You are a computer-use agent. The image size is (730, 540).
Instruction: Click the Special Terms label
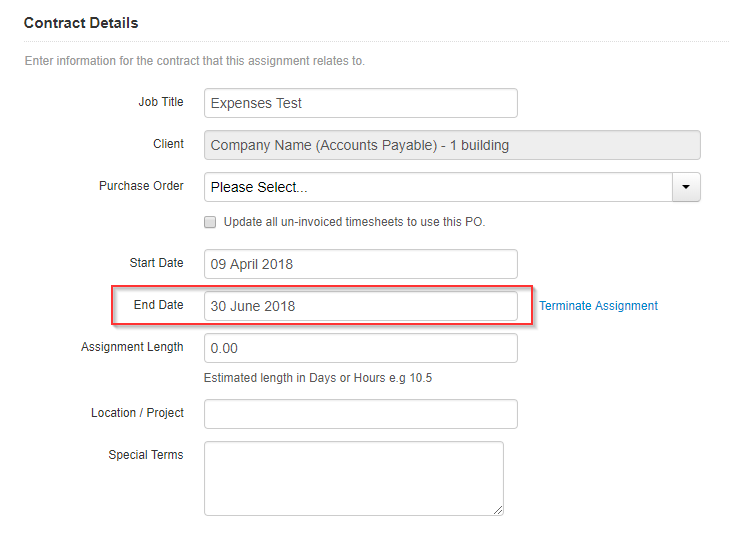click(146, 455)
